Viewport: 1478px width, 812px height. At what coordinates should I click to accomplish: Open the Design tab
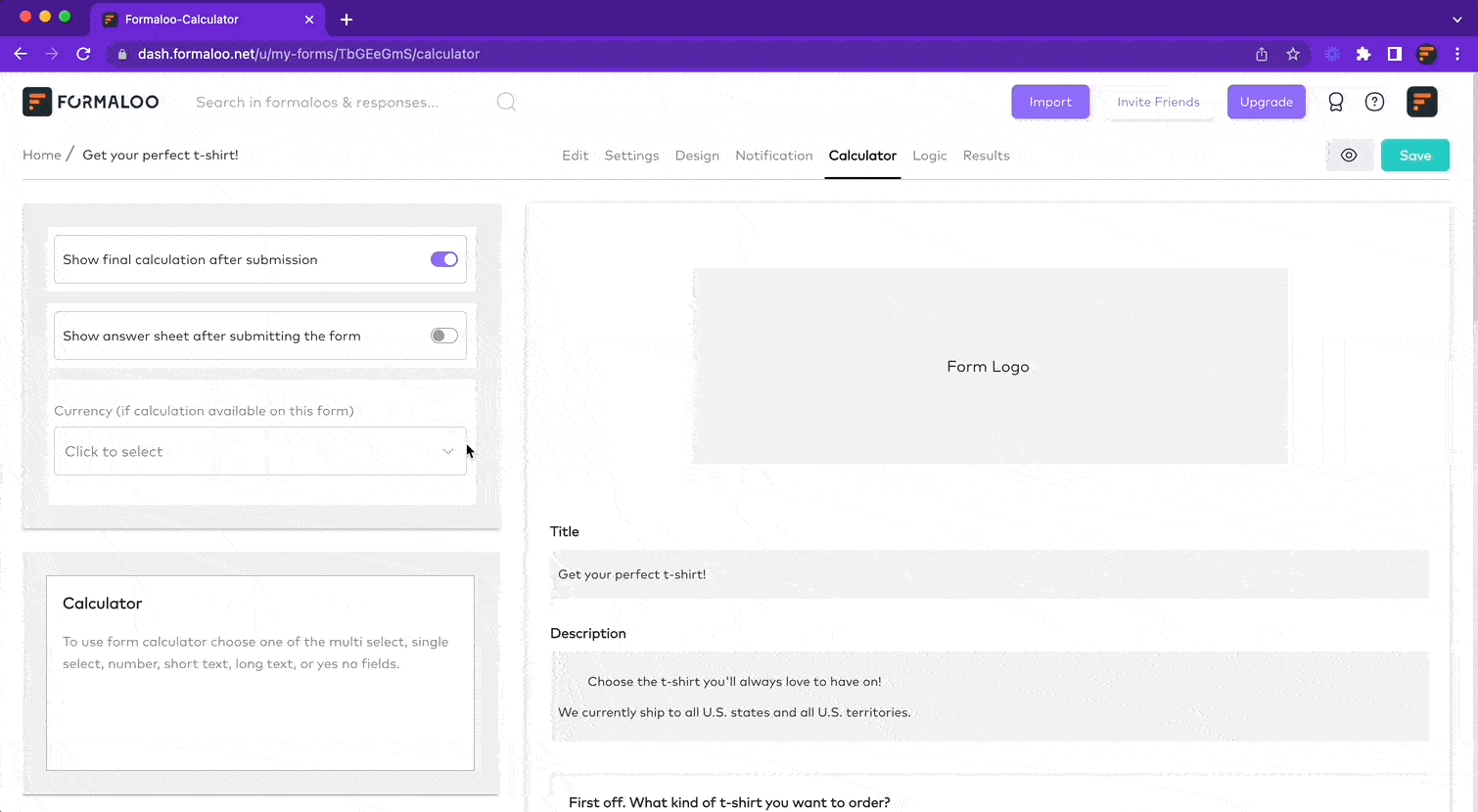697,156
